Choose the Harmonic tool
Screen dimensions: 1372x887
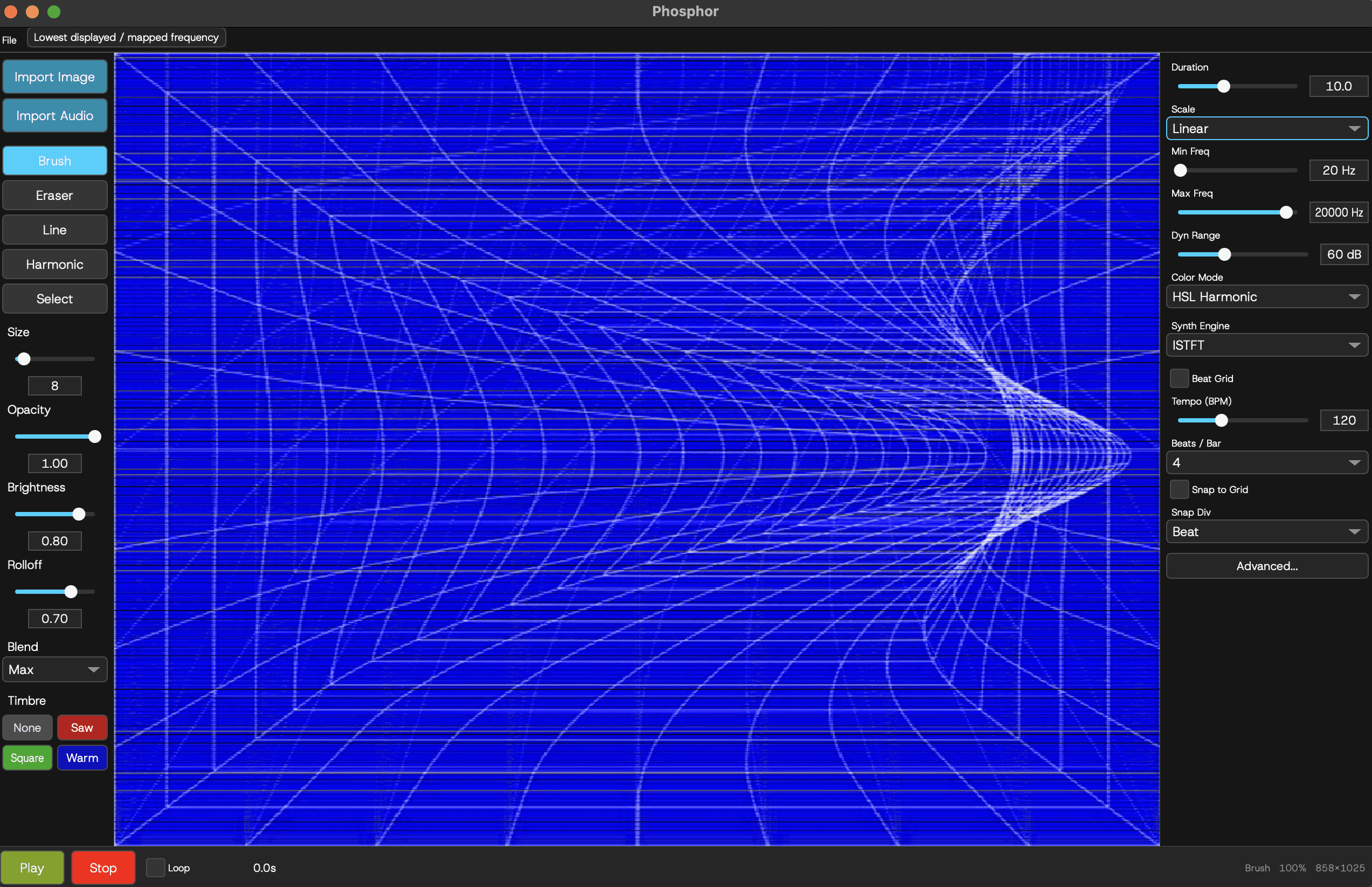pyautogui.click(x=55, y=265)
